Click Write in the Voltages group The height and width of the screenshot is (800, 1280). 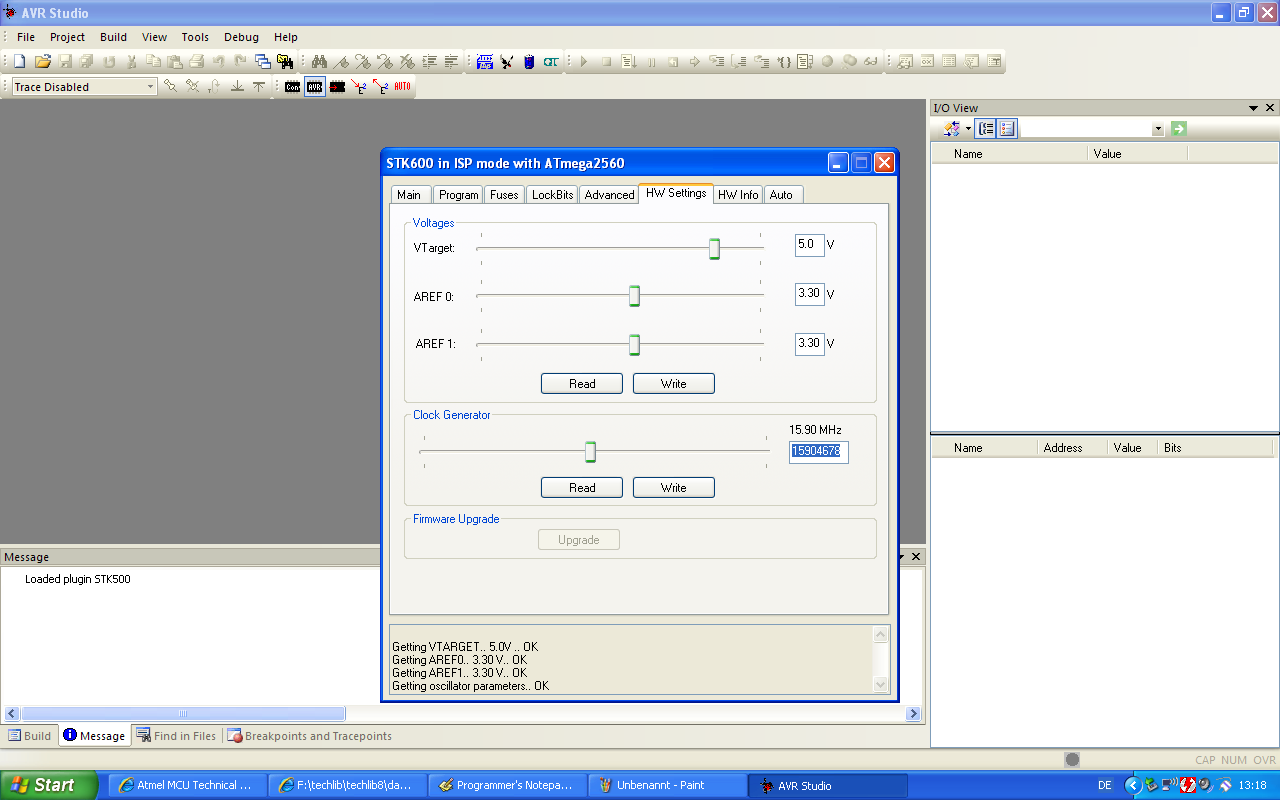674,384
